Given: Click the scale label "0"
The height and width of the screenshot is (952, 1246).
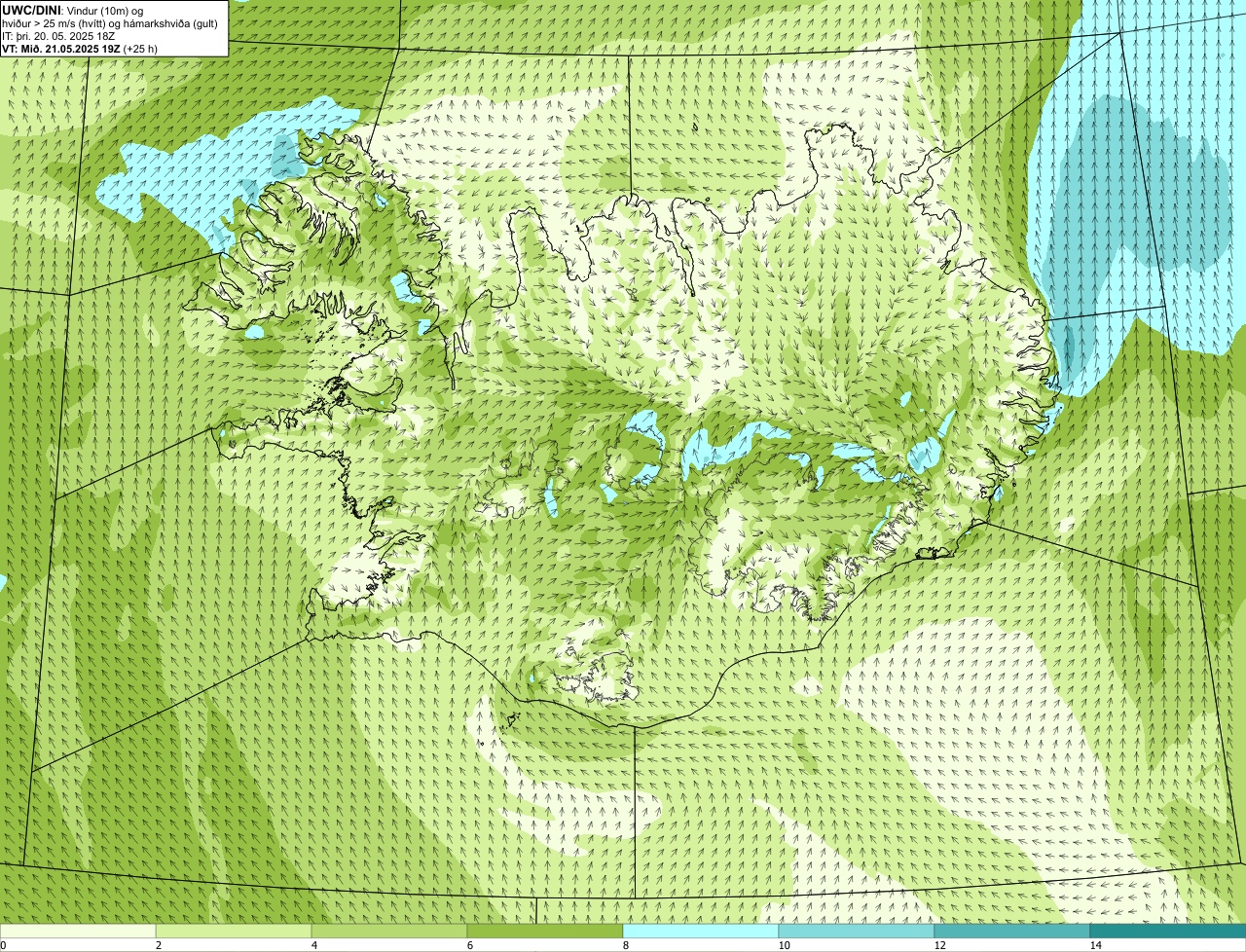Looking at the screenshot, I should 3,945.
